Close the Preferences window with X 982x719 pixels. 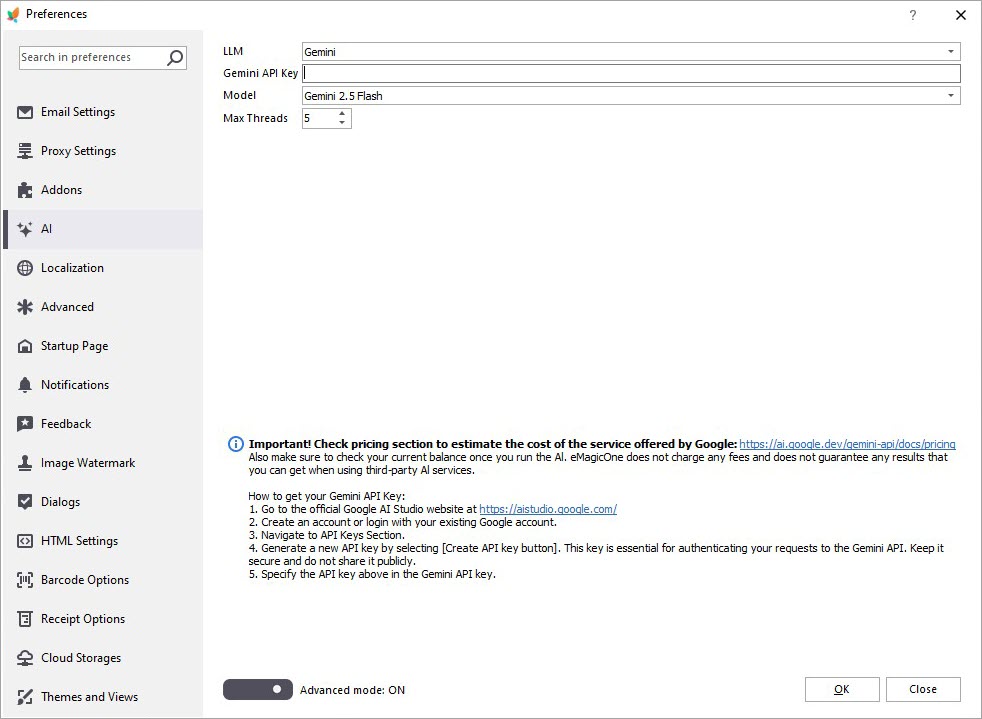(x=961, y=15)
